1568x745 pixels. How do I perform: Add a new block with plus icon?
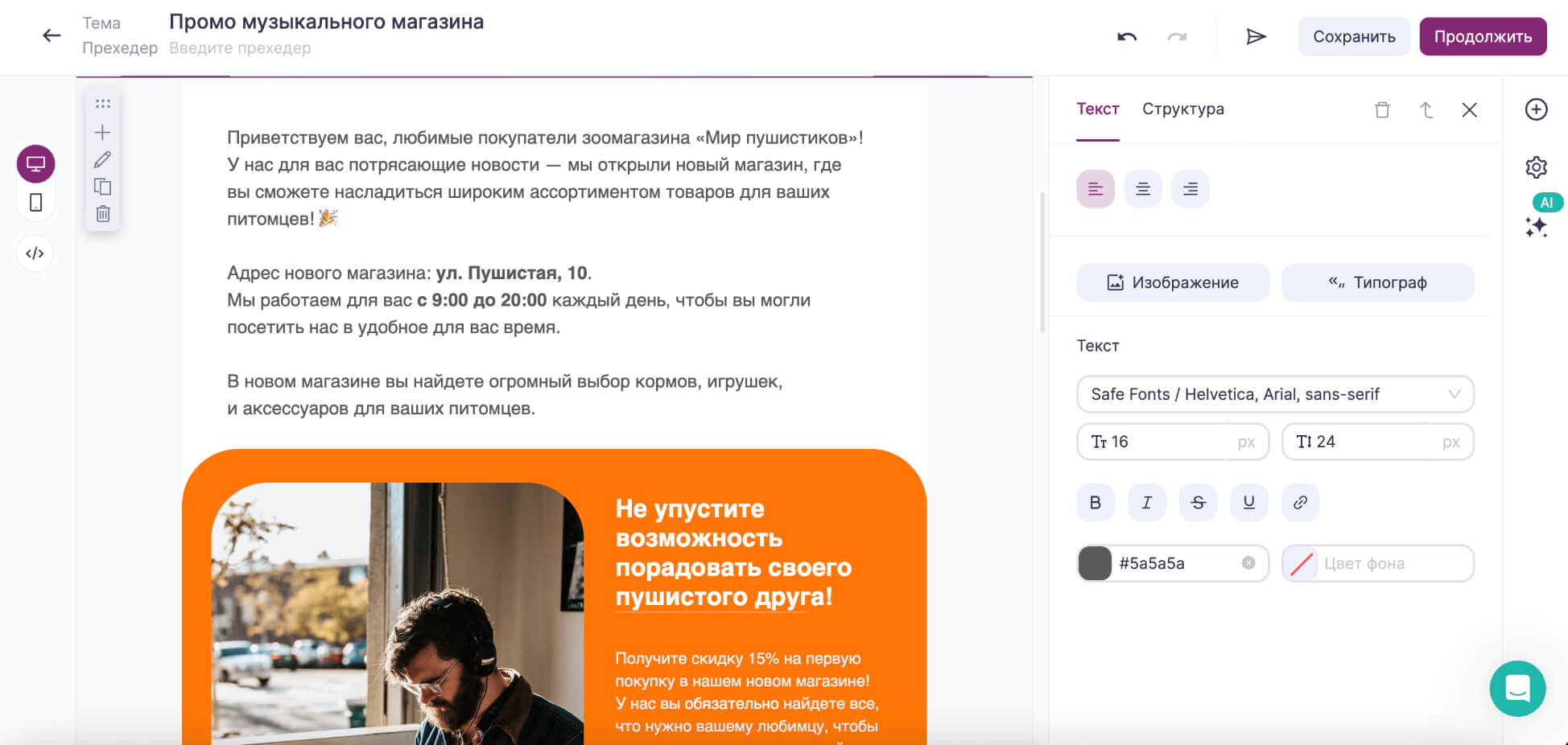coord(102,132)
